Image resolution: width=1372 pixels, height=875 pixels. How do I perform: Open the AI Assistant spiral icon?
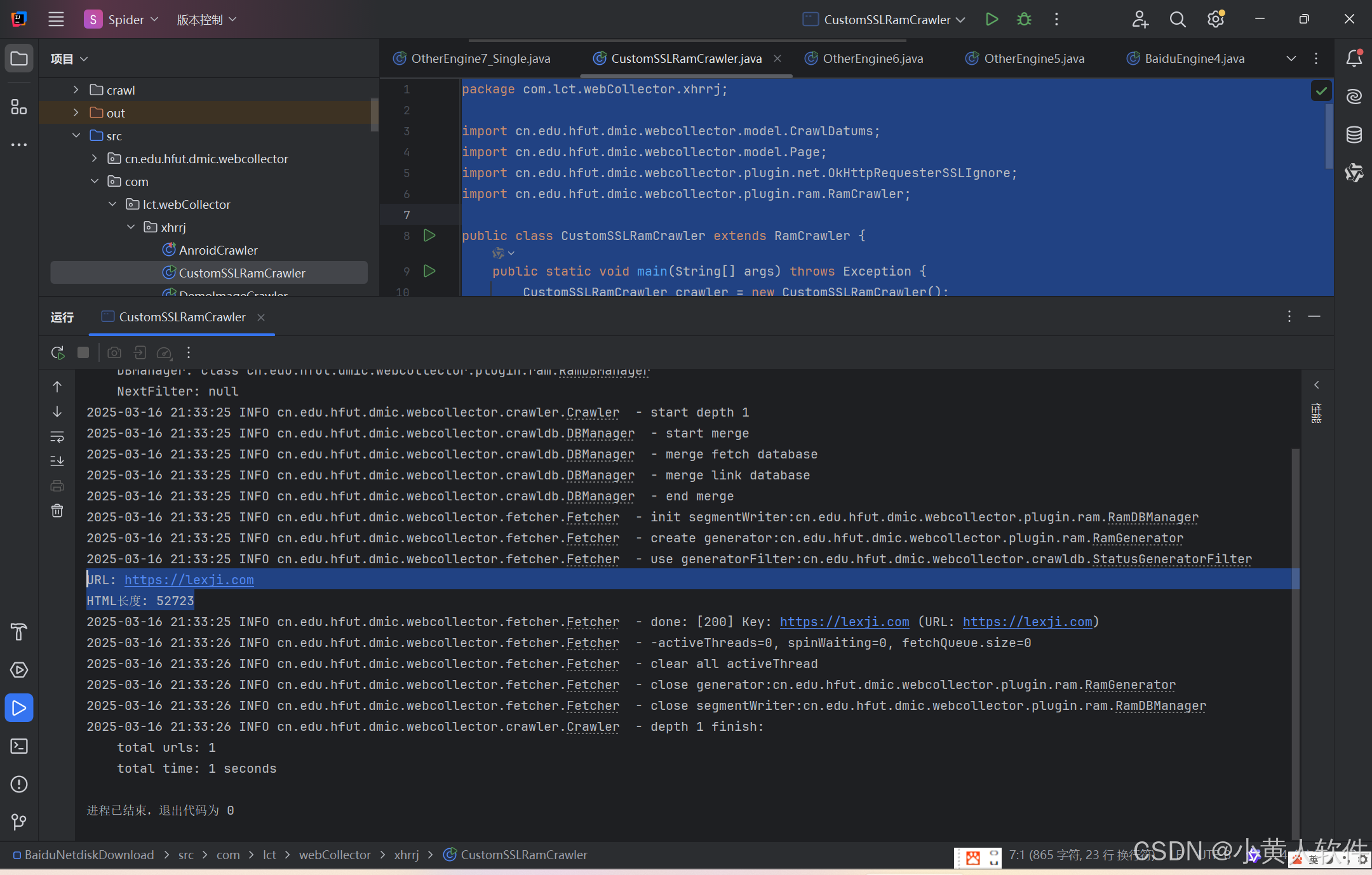click(x=1354, y=97)
